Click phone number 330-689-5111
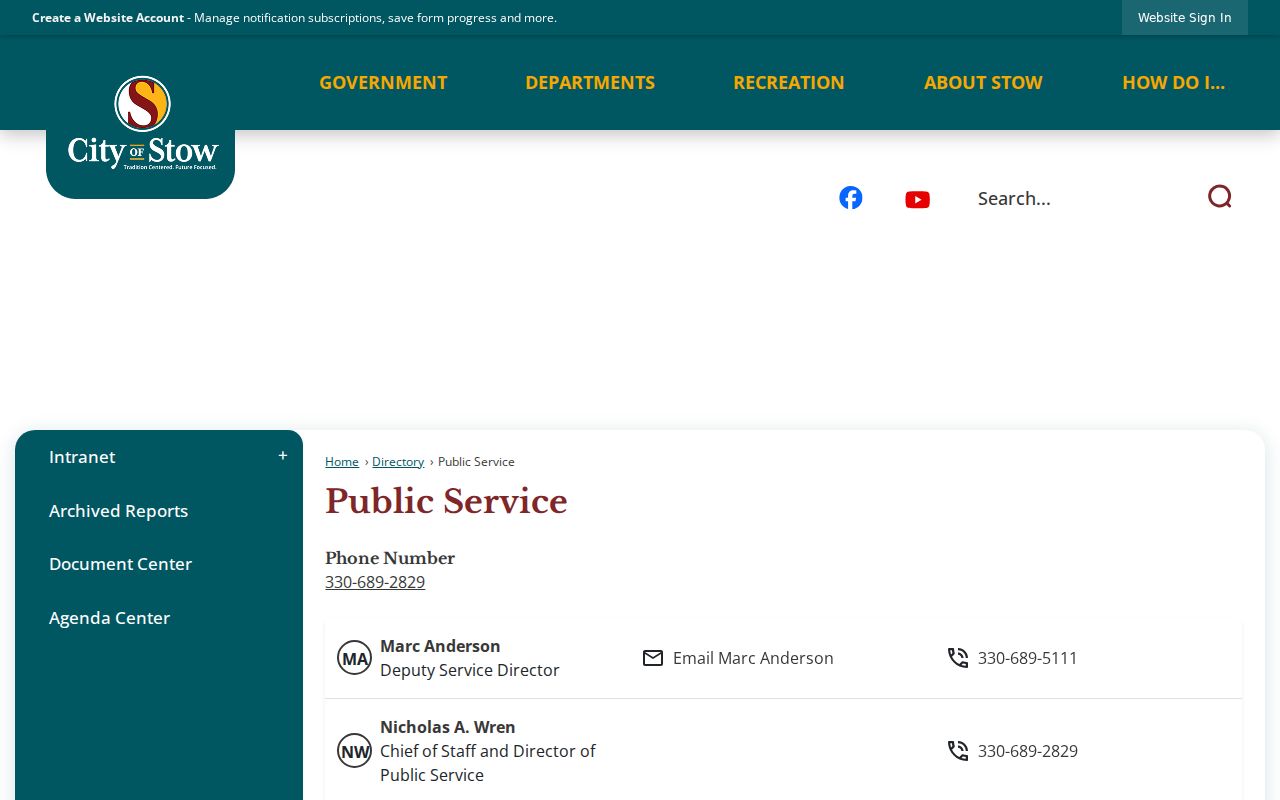Viewport: 1280px width, 800px height. coord(1028,658)
